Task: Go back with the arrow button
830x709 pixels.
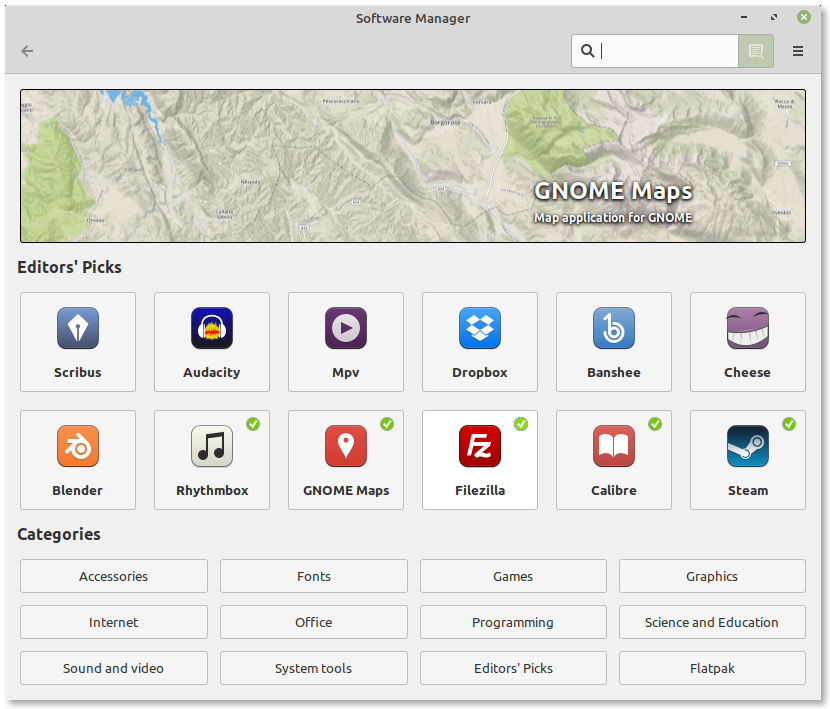Action: tap(27, 51)
